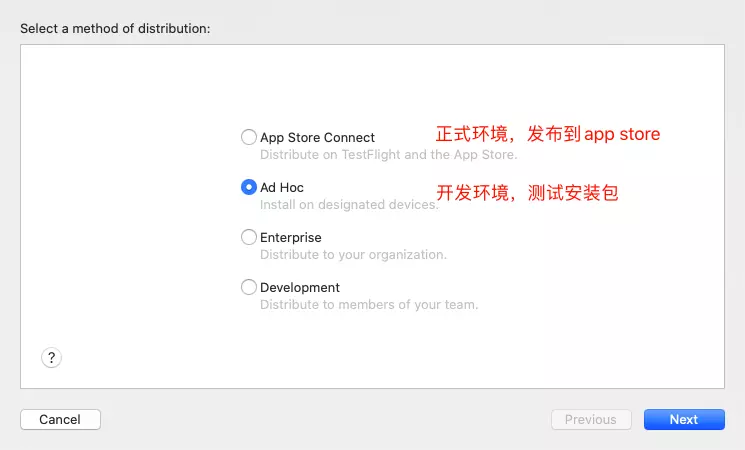Click the "Select a method of distribution" heading
Viewport: 745px width, 450px height.
tap(115, 28)
